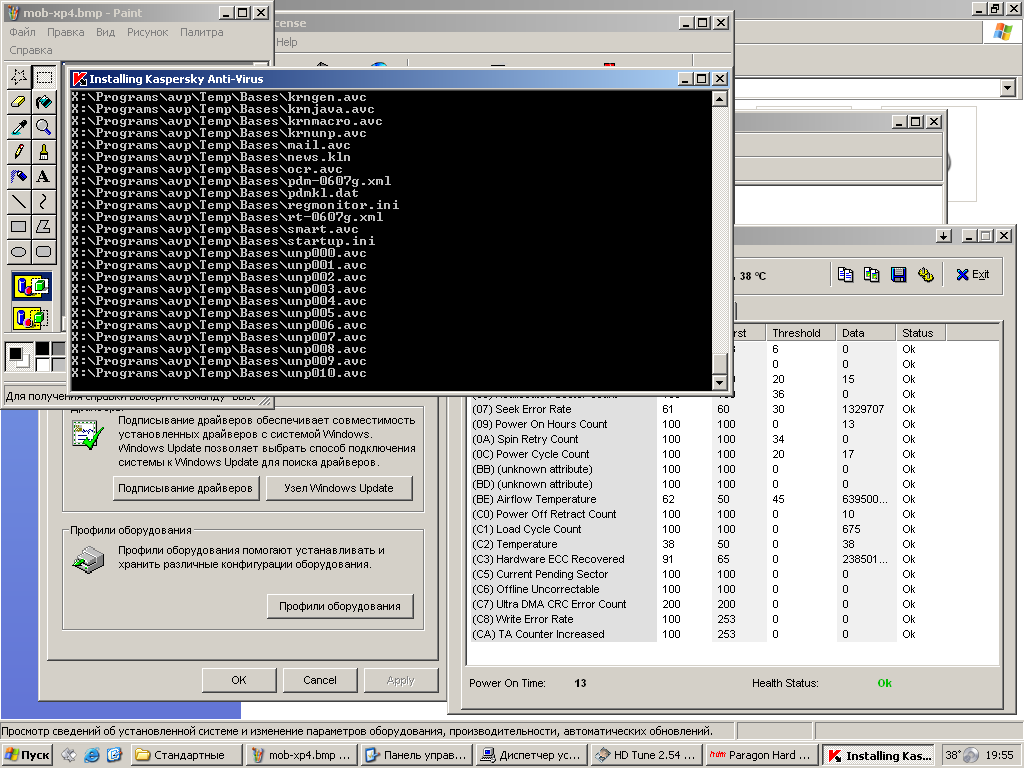Click HD Tune's copy text info icon
The width and height of the screenshot is (1024, 768).
point(846,275)
